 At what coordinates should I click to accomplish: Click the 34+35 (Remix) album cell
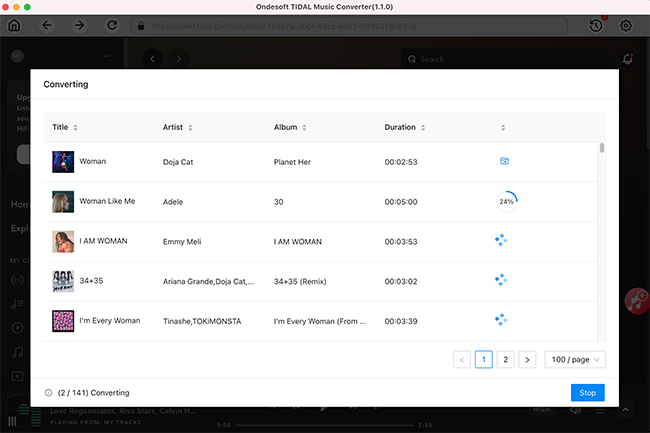(300, 281)
